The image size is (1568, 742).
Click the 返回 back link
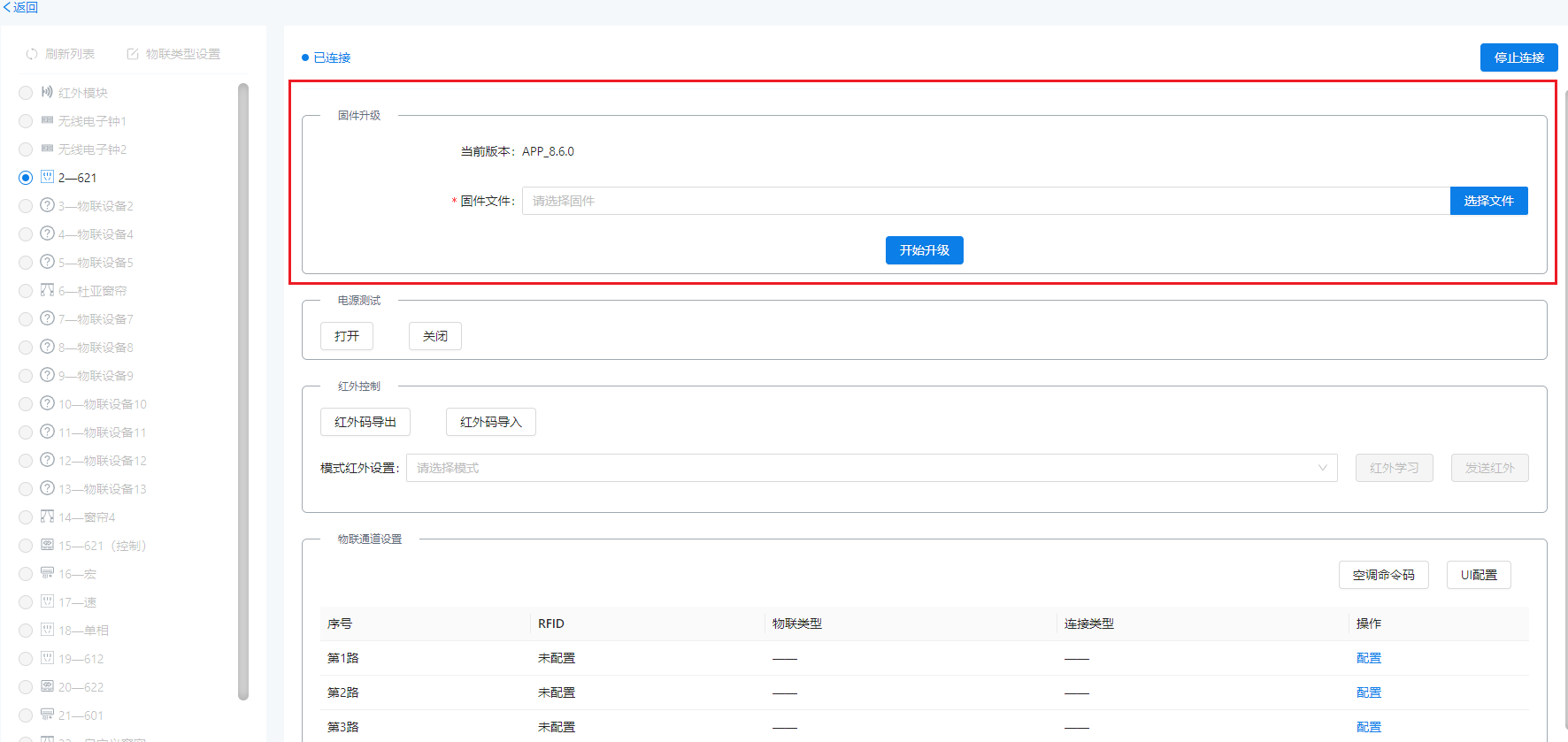click(x=20, y=7)
